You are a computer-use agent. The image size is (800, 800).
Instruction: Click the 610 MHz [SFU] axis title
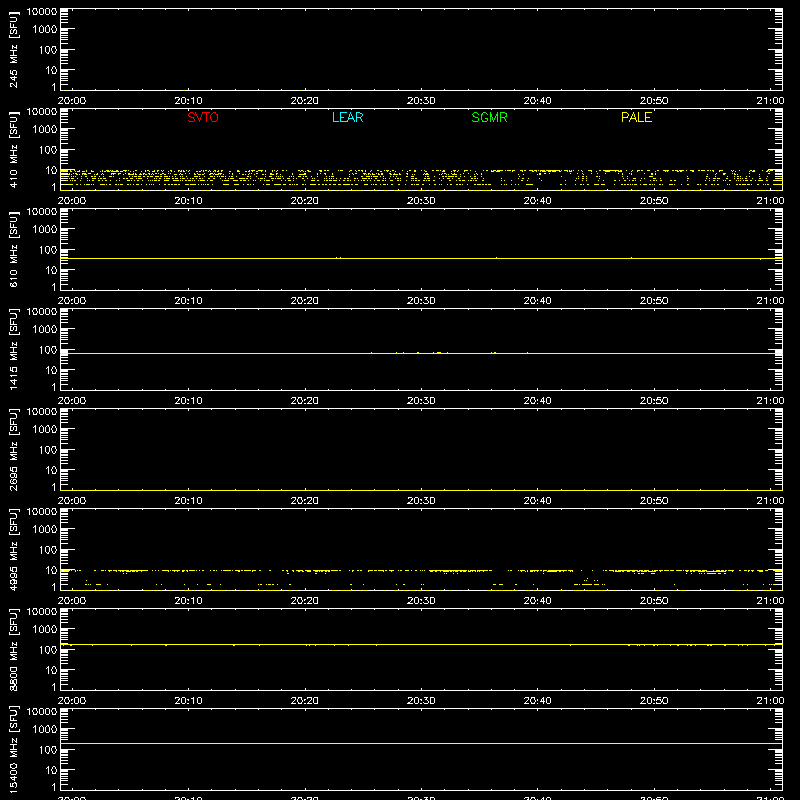(13, 250)
